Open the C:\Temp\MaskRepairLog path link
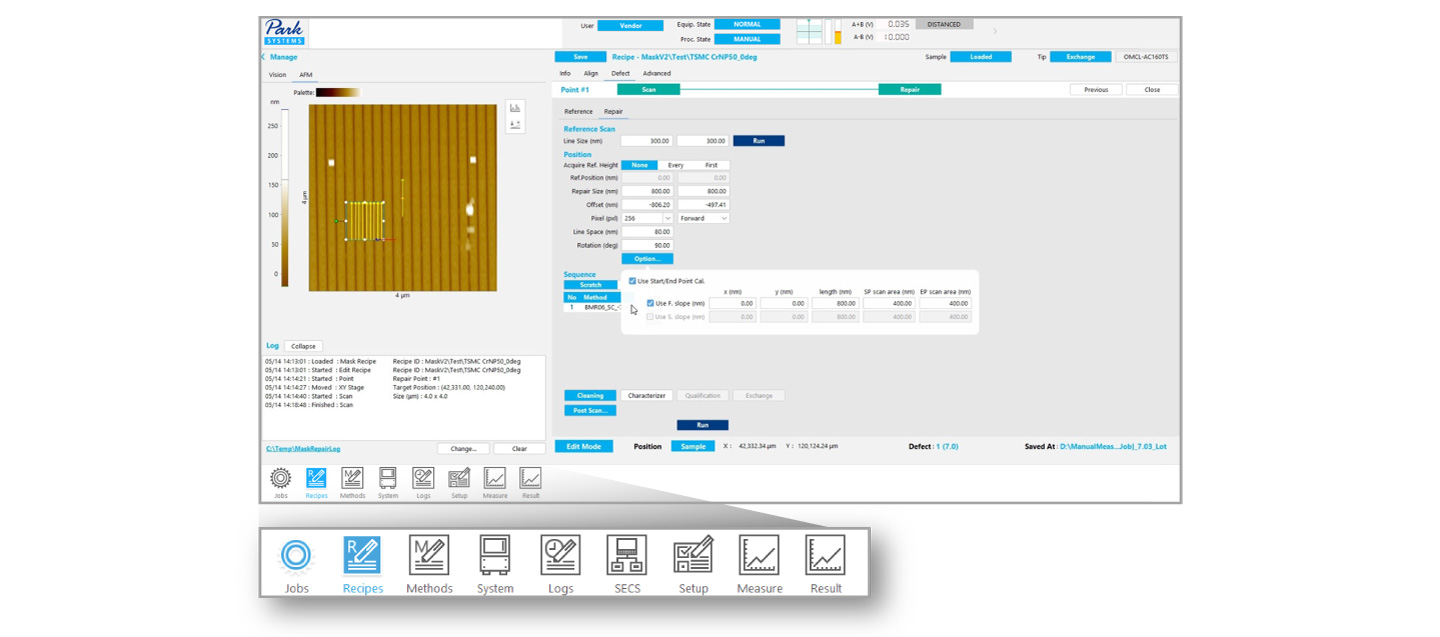This screenshot has height=637, width=1440. coord(303,449)
